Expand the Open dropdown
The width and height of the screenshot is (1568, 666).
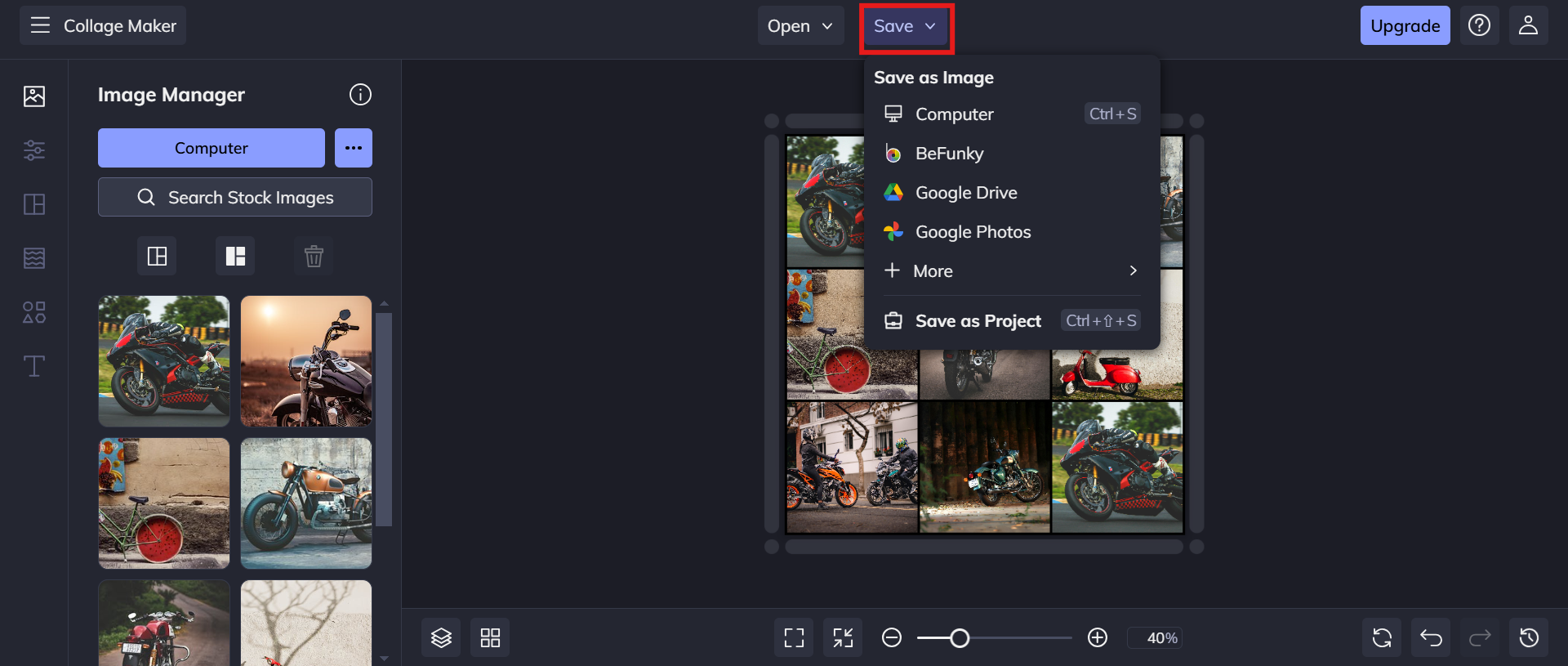(x=800, y=25)
